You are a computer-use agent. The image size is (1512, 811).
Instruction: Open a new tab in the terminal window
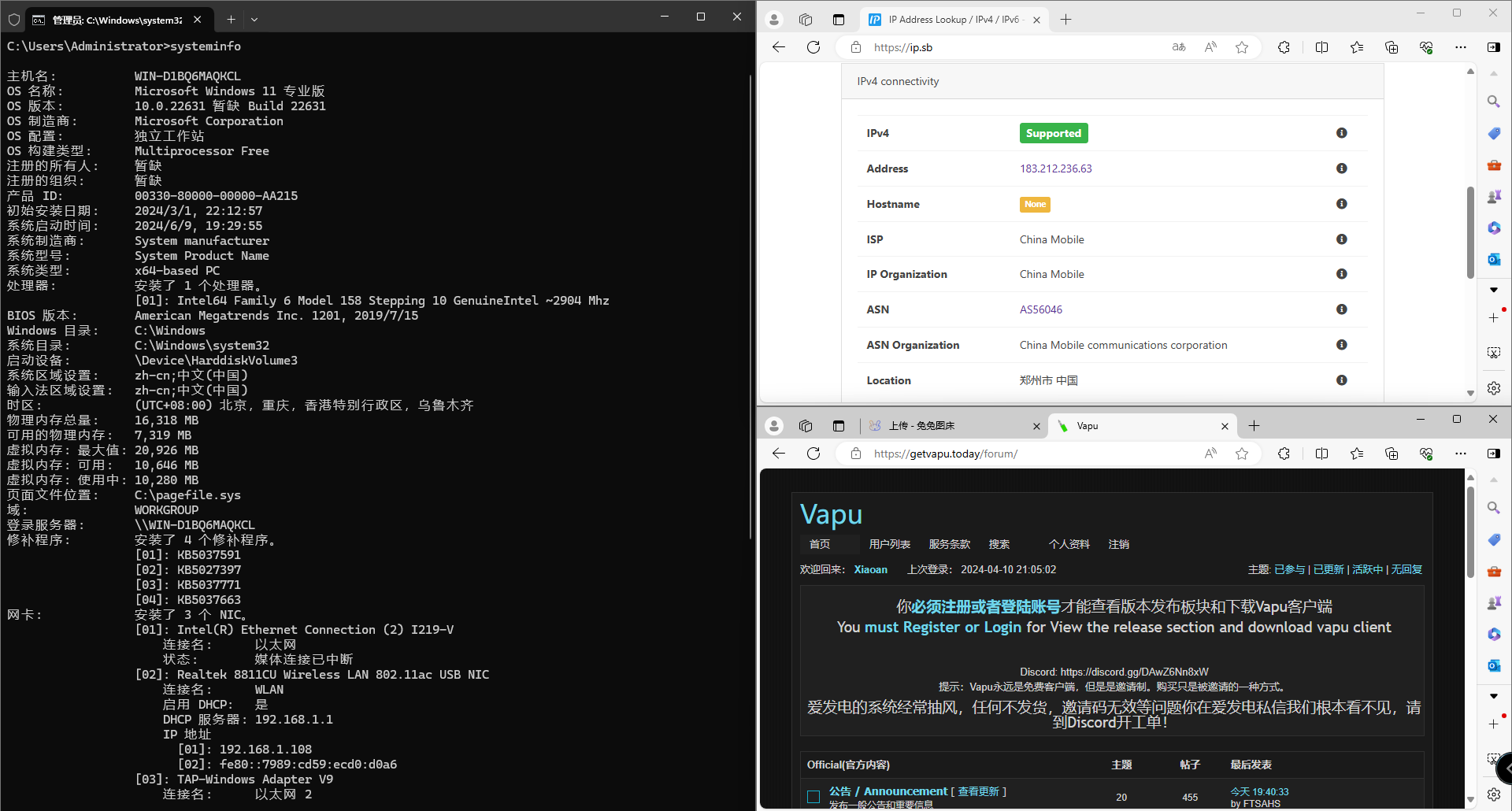(231, 20)
